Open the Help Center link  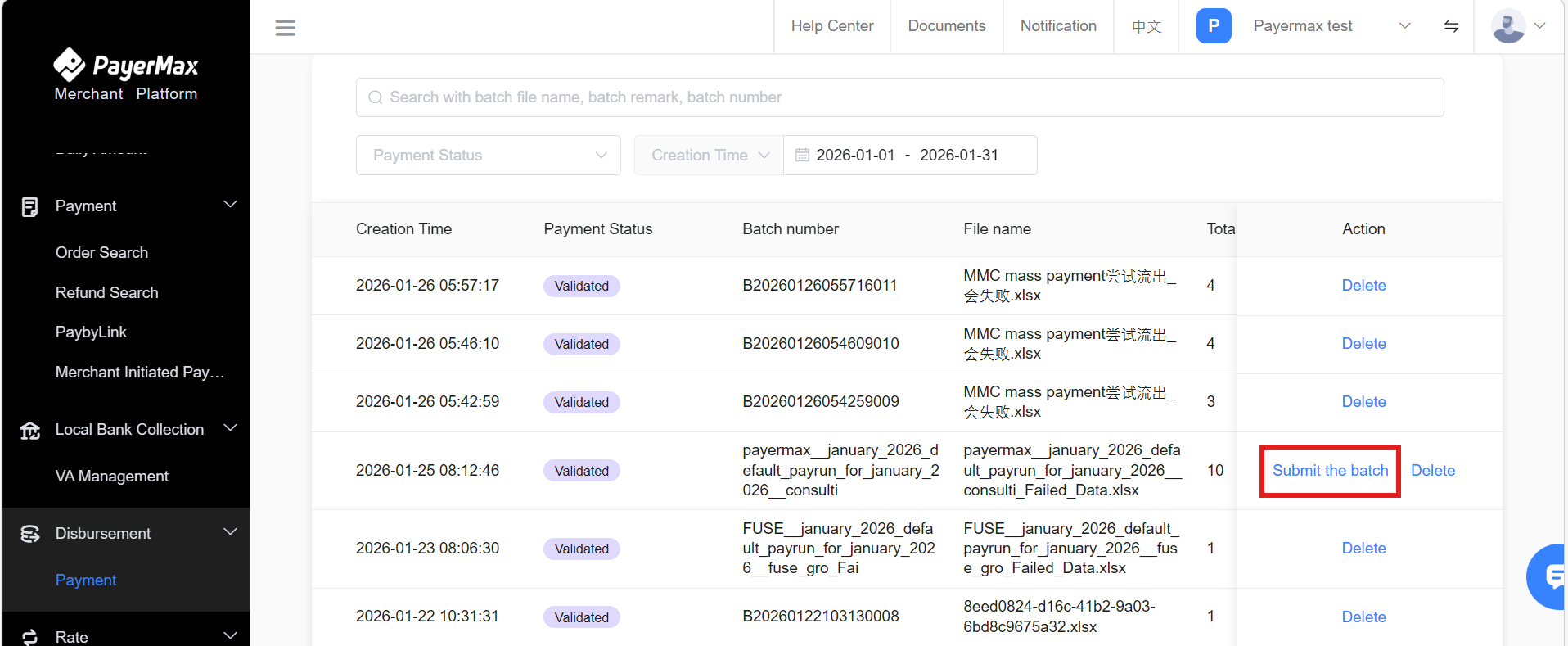coord(831,26)
